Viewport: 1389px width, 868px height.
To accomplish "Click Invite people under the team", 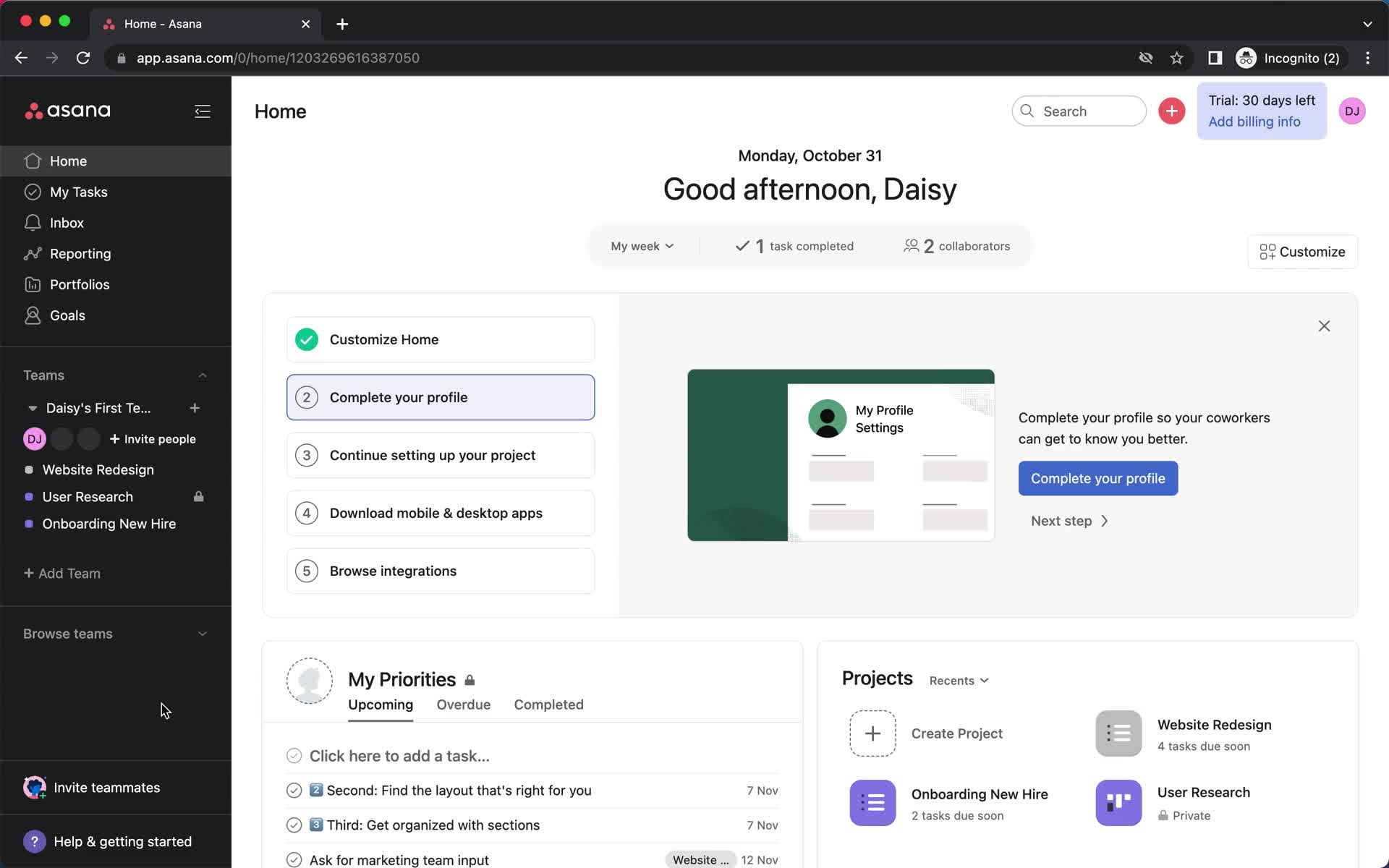I will pyautogui.click(x=153, y=439).
